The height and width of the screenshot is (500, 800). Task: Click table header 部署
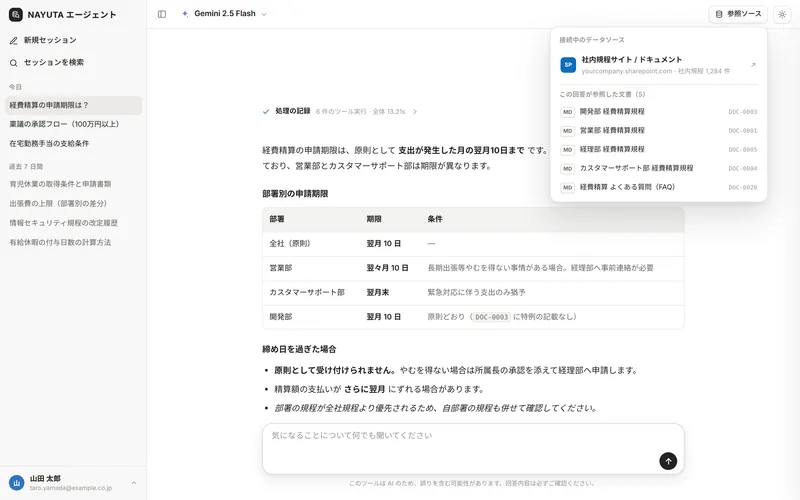pyautogui.click(x=277, y=219)
